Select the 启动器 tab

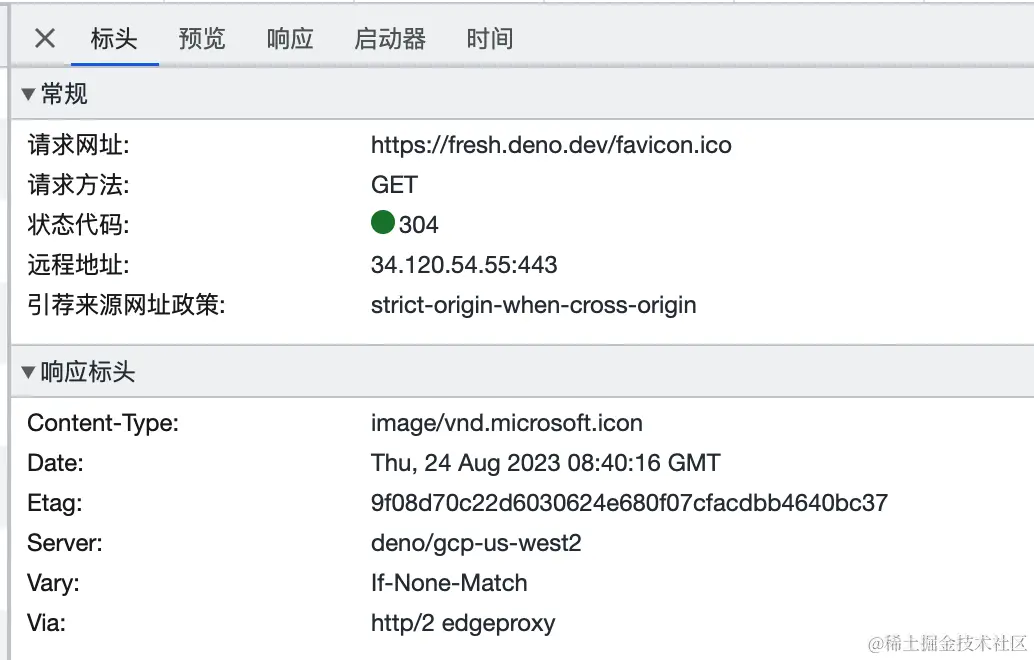click(x=390, y=38)
